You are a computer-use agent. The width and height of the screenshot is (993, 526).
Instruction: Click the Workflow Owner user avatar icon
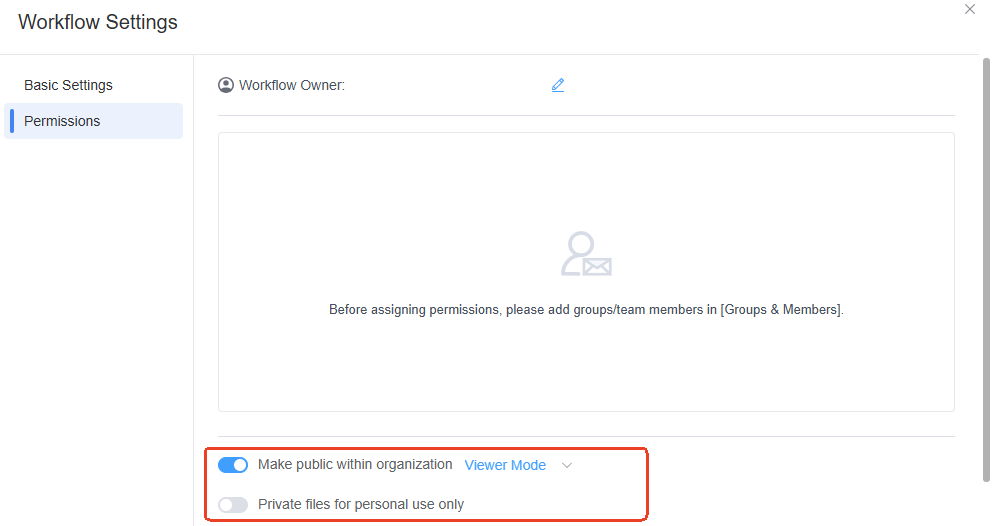click(226, 85)
